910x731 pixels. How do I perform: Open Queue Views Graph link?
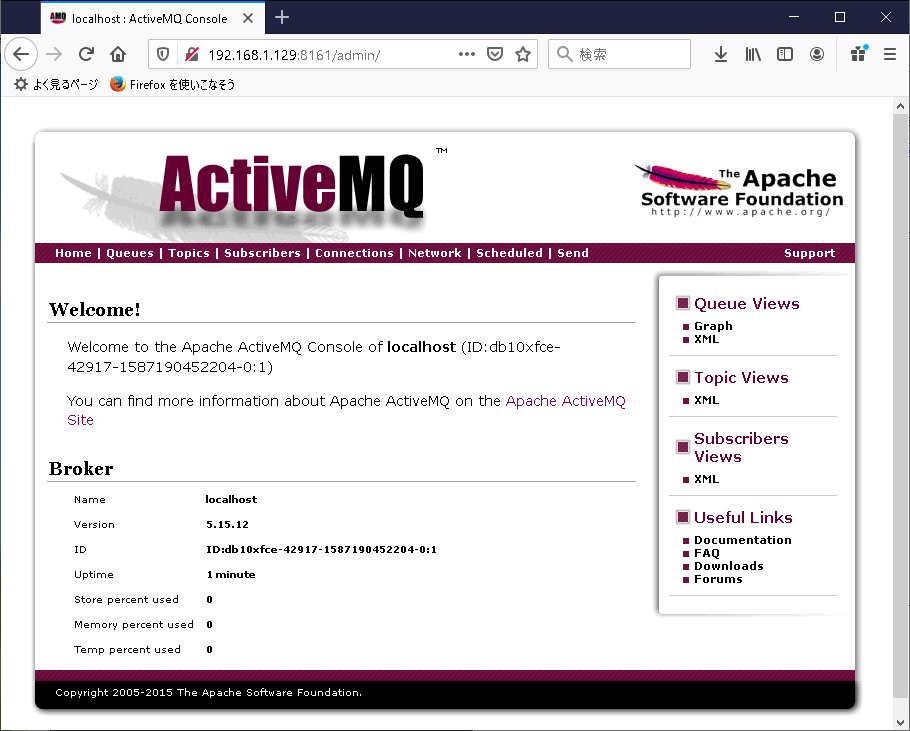[x=713, y=326]
